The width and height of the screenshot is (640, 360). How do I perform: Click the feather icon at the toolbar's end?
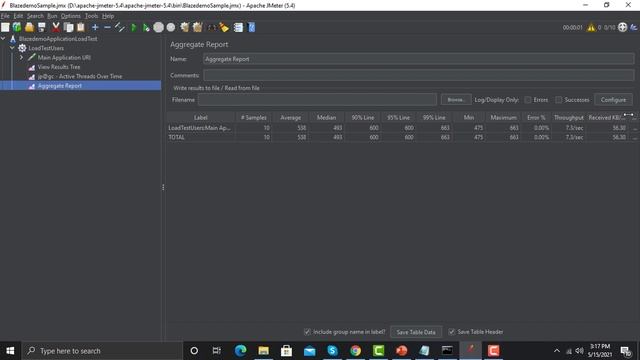click(x=634, y=27)
